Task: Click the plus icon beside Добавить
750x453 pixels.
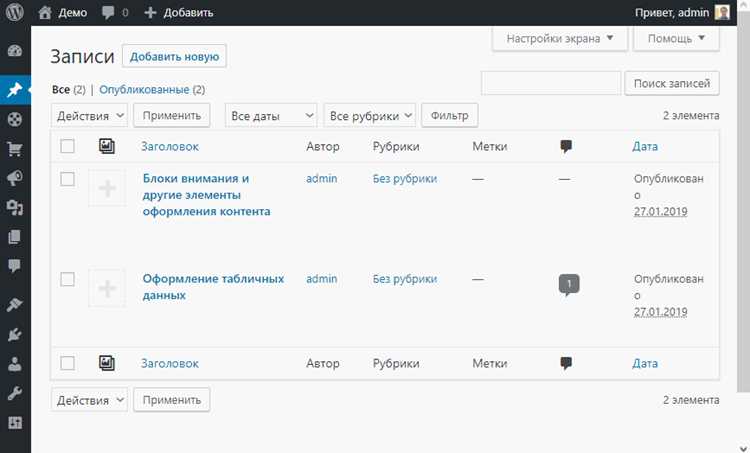Action: point(150,12)
